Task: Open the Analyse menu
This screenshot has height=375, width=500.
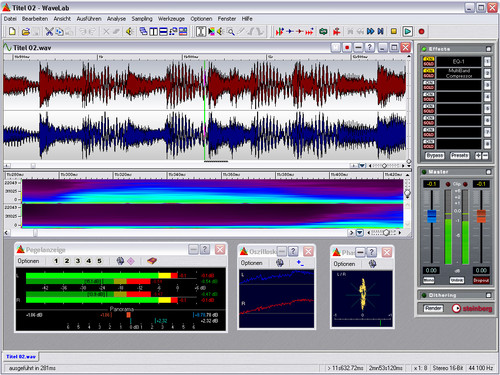Action: pyautogui.click(x=116, y=19)
